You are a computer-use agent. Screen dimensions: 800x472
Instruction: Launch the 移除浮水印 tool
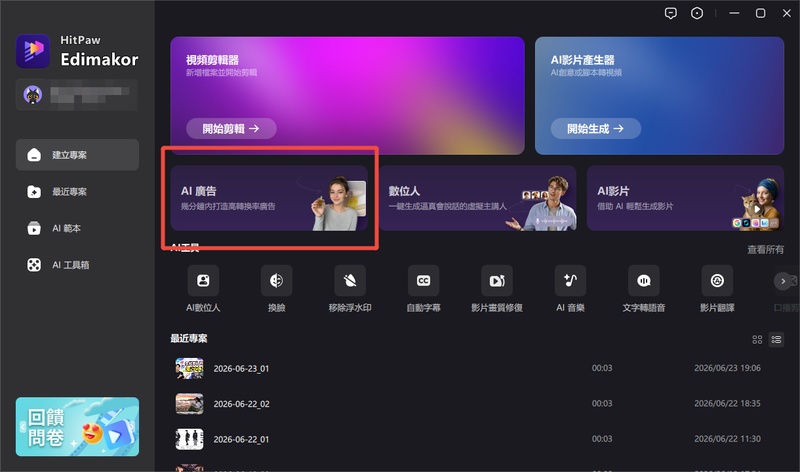pyautogui.click(x=350, y=281)
